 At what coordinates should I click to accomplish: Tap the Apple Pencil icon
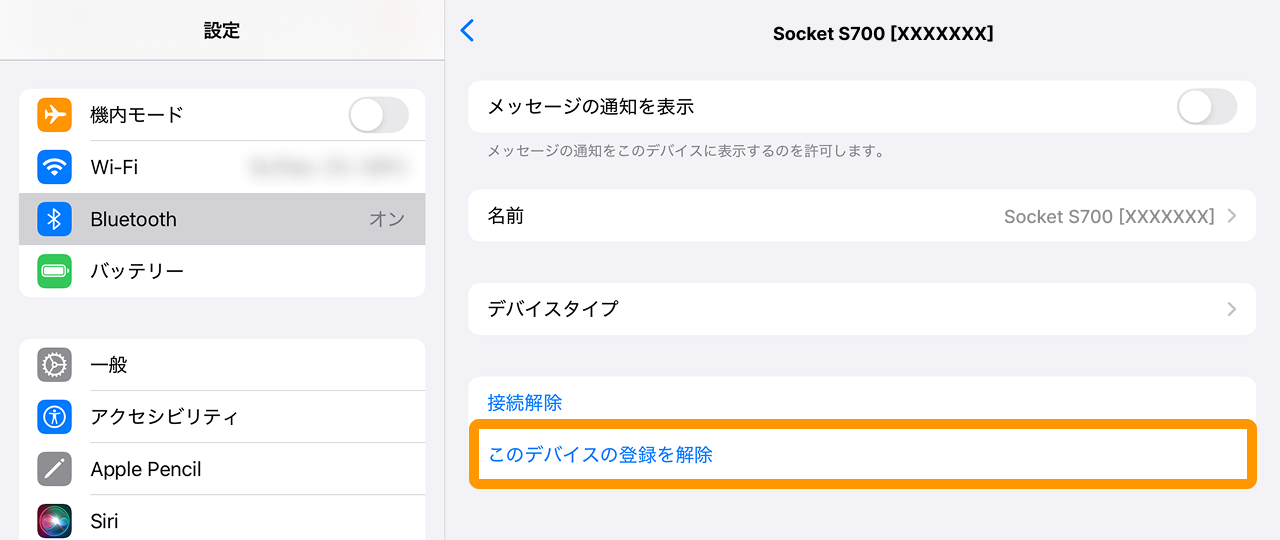pos(55,469)
